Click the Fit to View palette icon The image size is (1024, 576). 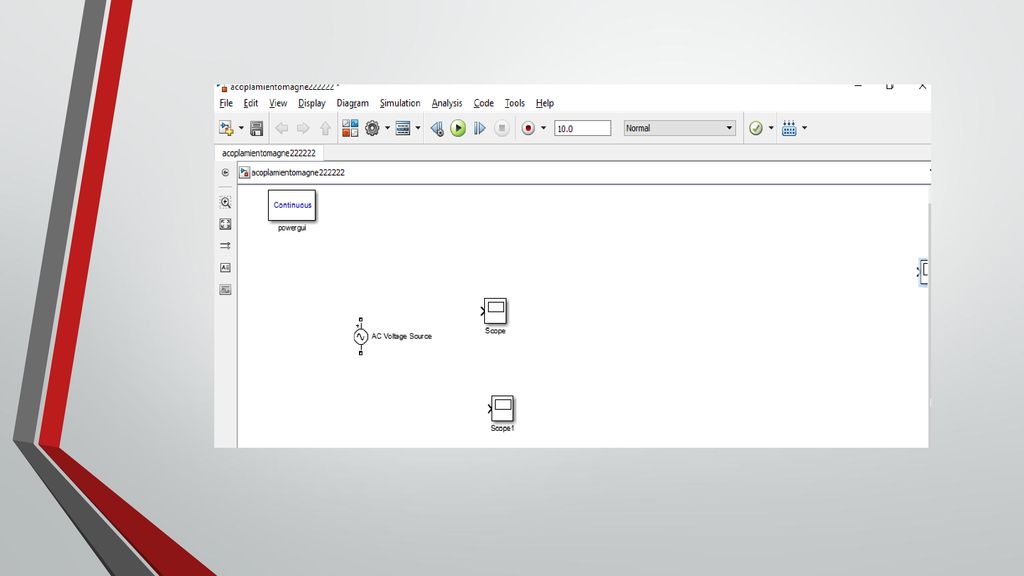[225, 224]
